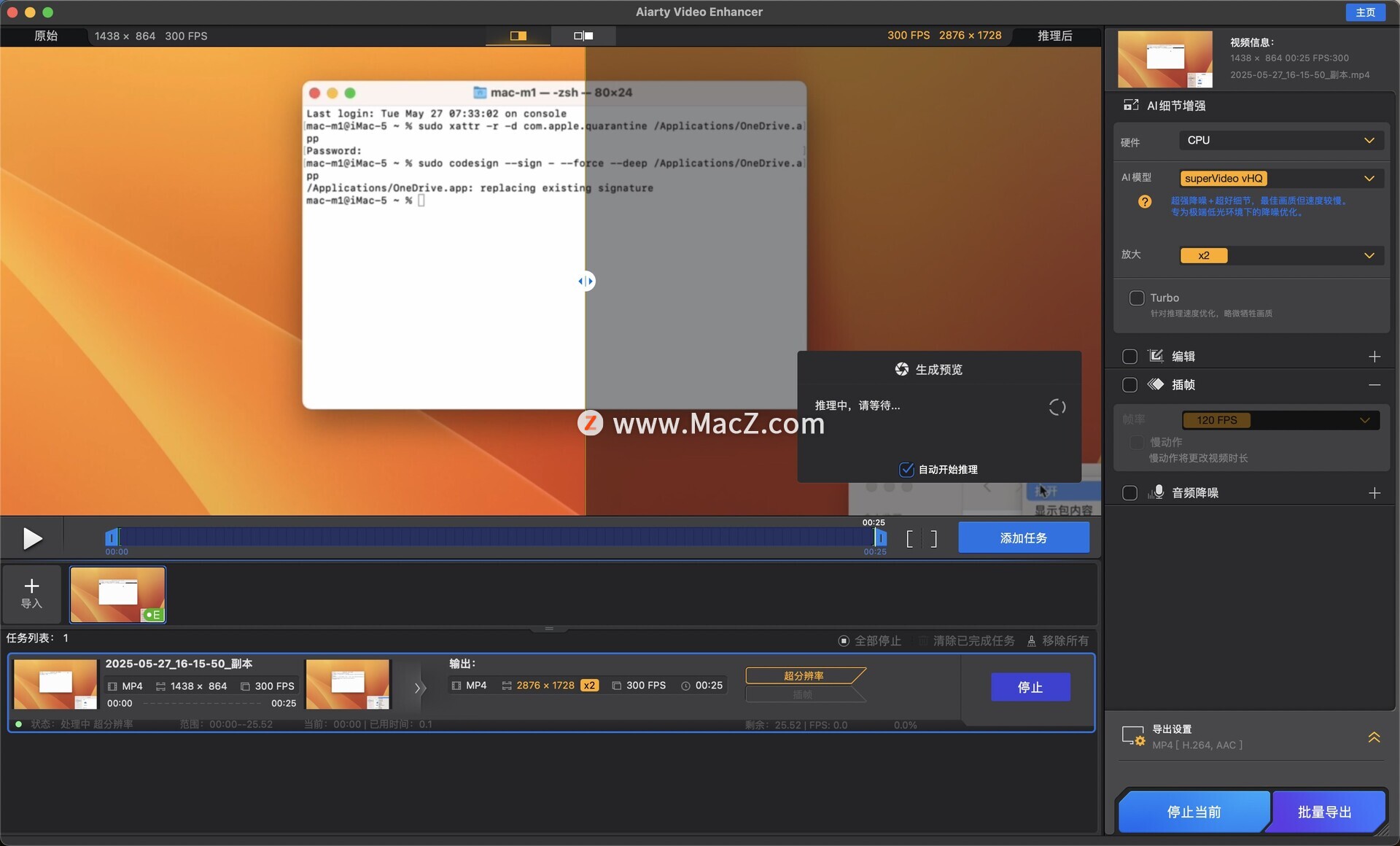Click the AI detail enhancement icon
Screen dimensions: 1400x846
pos(1131,106)
